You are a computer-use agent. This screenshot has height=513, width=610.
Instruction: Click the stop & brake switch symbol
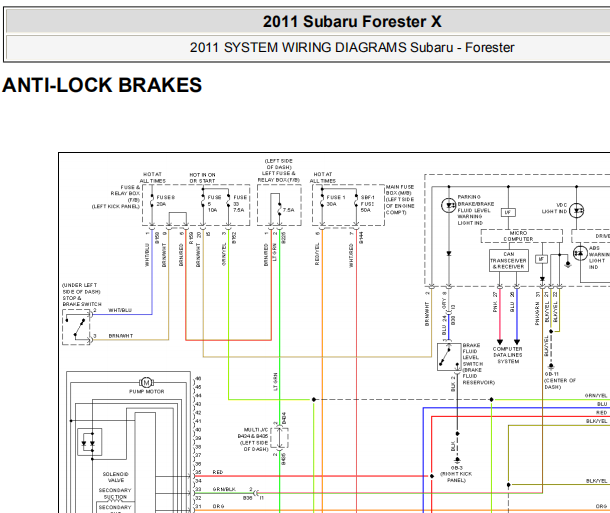[77, 327]
